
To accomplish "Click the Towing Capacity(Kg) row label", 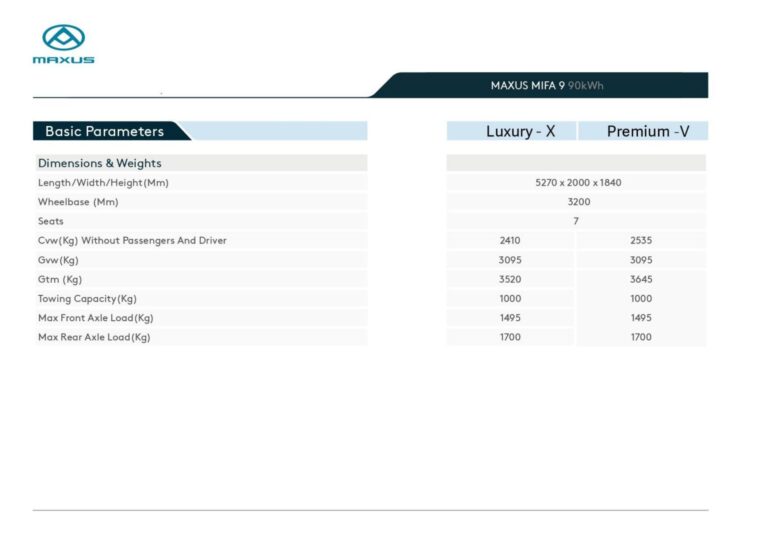I will tap(87, 299).
